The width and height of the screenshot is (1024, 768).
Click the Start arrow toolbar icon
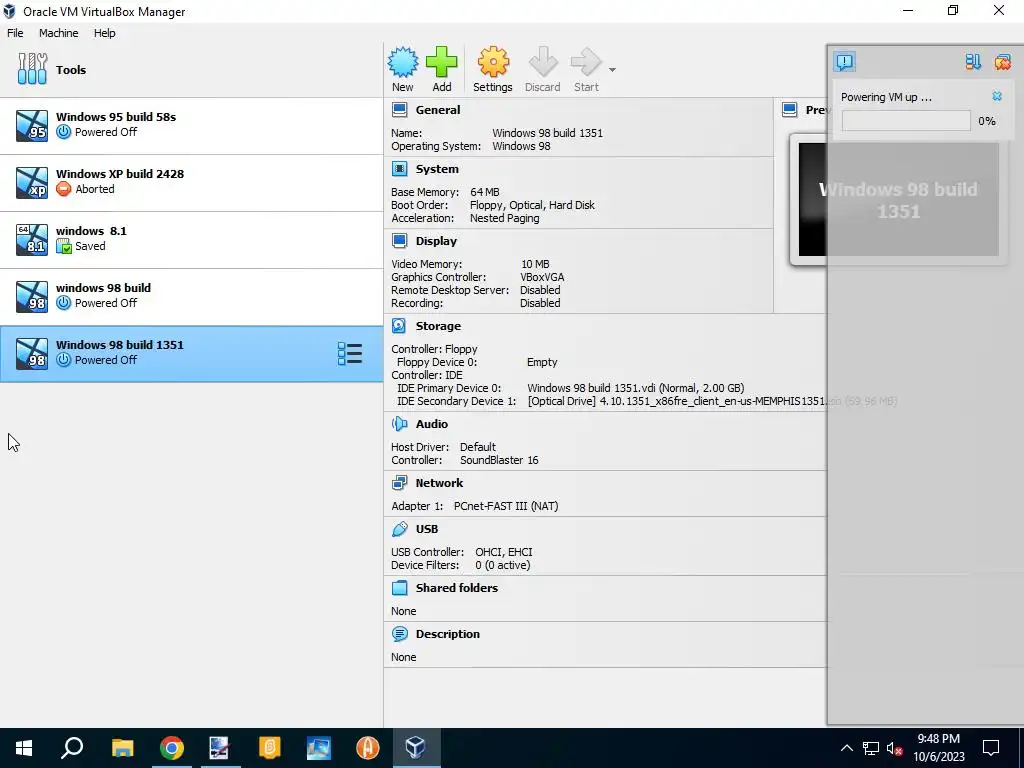pyautogui.click(x=586, y=62)
